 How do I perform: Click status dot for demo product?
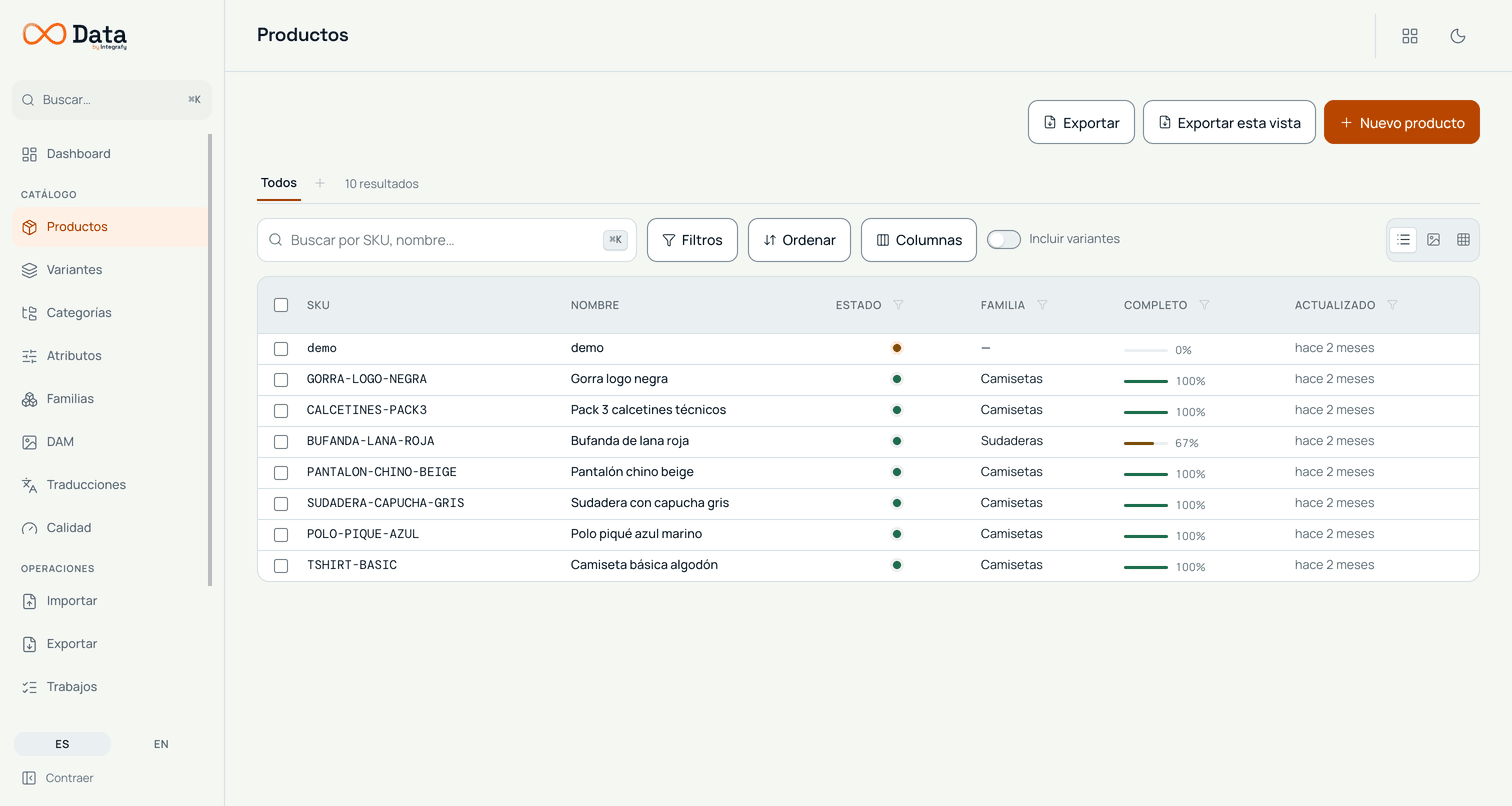(897, 348)
